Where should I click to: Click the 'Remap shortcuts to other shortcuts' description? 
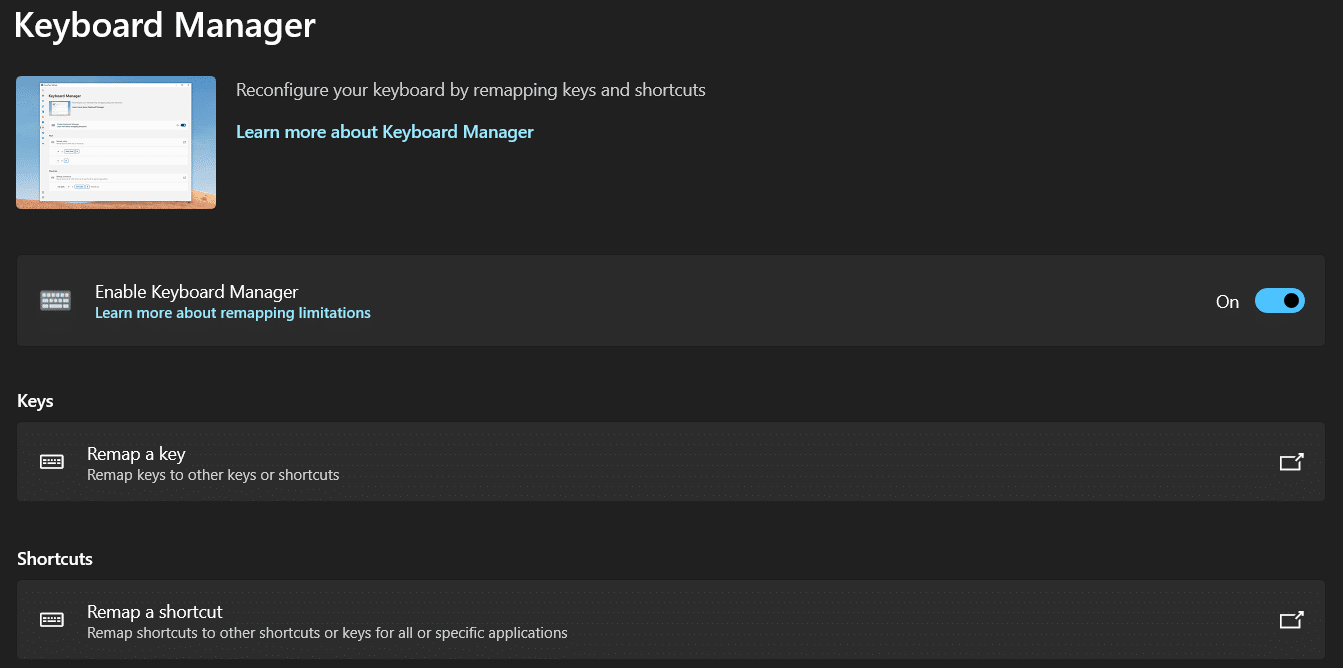[x=327, y=633]
